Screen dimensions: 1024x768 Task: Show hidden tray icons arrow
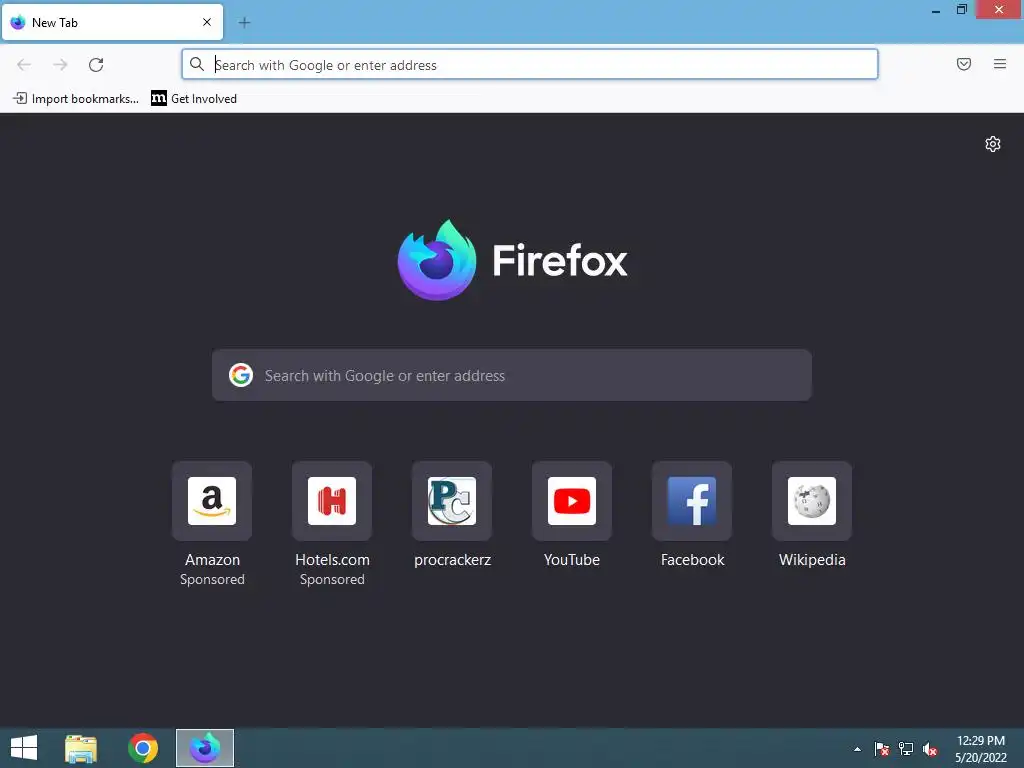click(857, 749)
